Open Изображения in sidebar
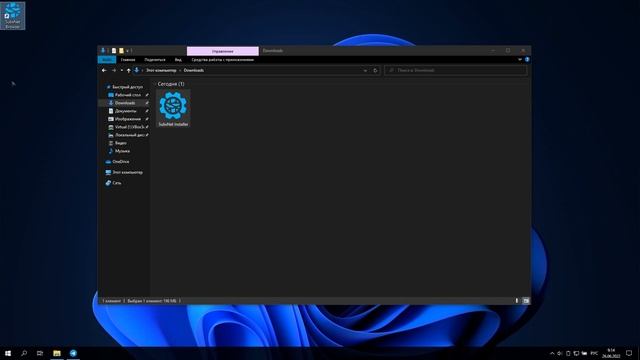The width and height of the screenshot is (640, 360). [x=127, y=119]
